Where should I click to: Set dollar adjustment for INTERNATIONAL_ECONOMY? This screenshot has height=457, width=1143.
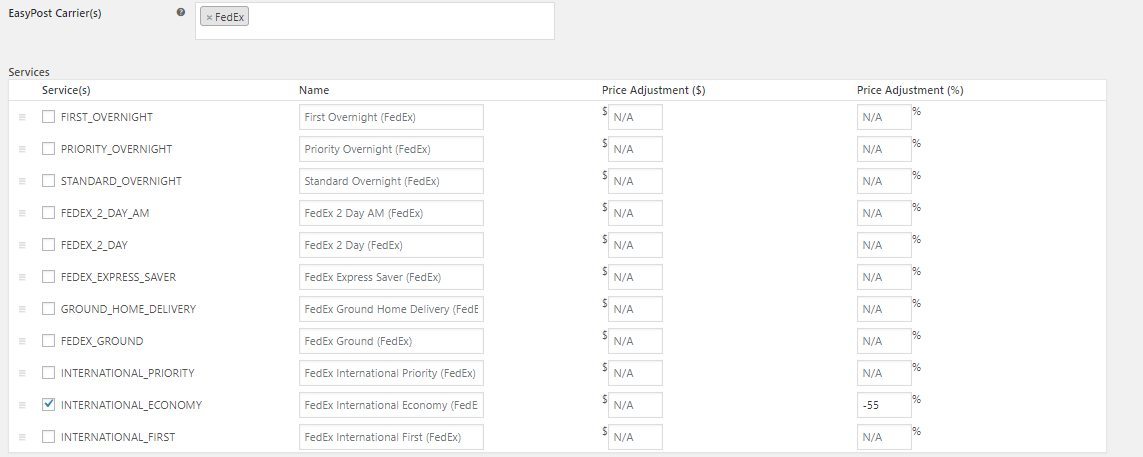click(x=636, y=405)
